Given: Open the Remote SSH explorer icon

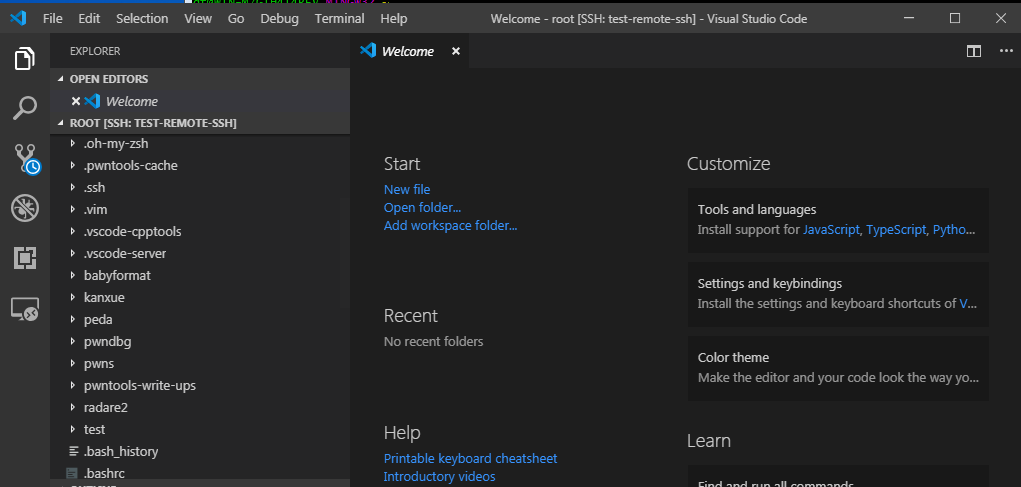Looking at the screenshot, I should pyautogui.click(x=25, y=309).
